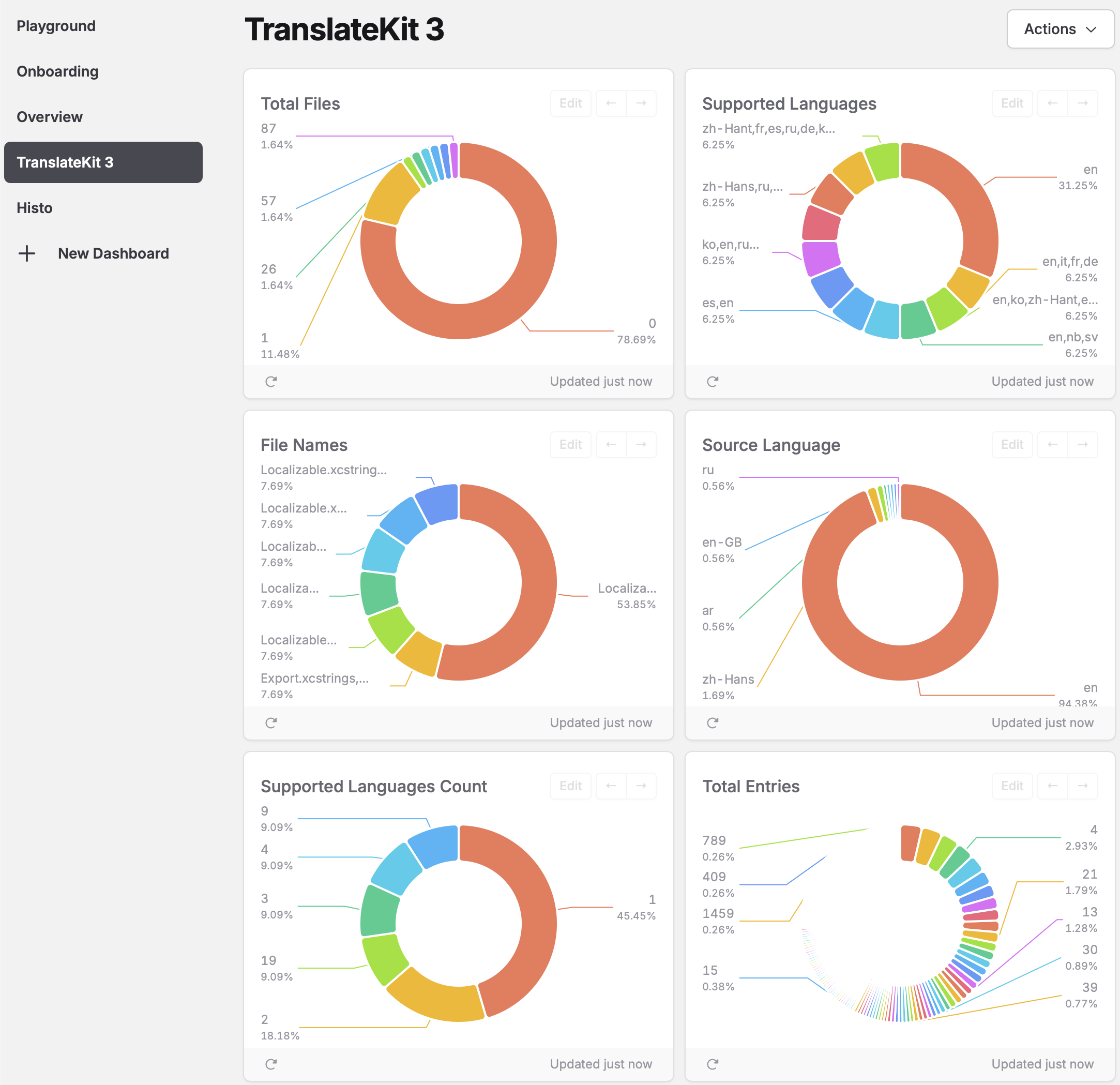Refresh the Supported Languages Count chart
Viewport: 1120px width, 1085px height.
coord(271,1064)
